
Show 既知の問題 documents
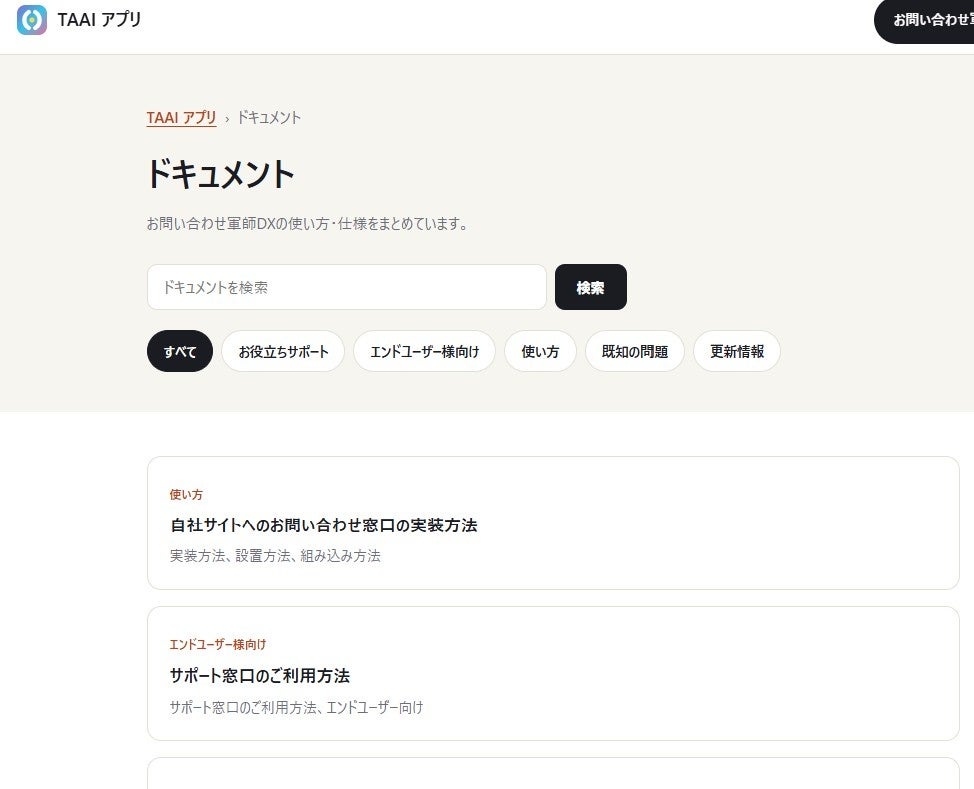[x=635, y=352]
